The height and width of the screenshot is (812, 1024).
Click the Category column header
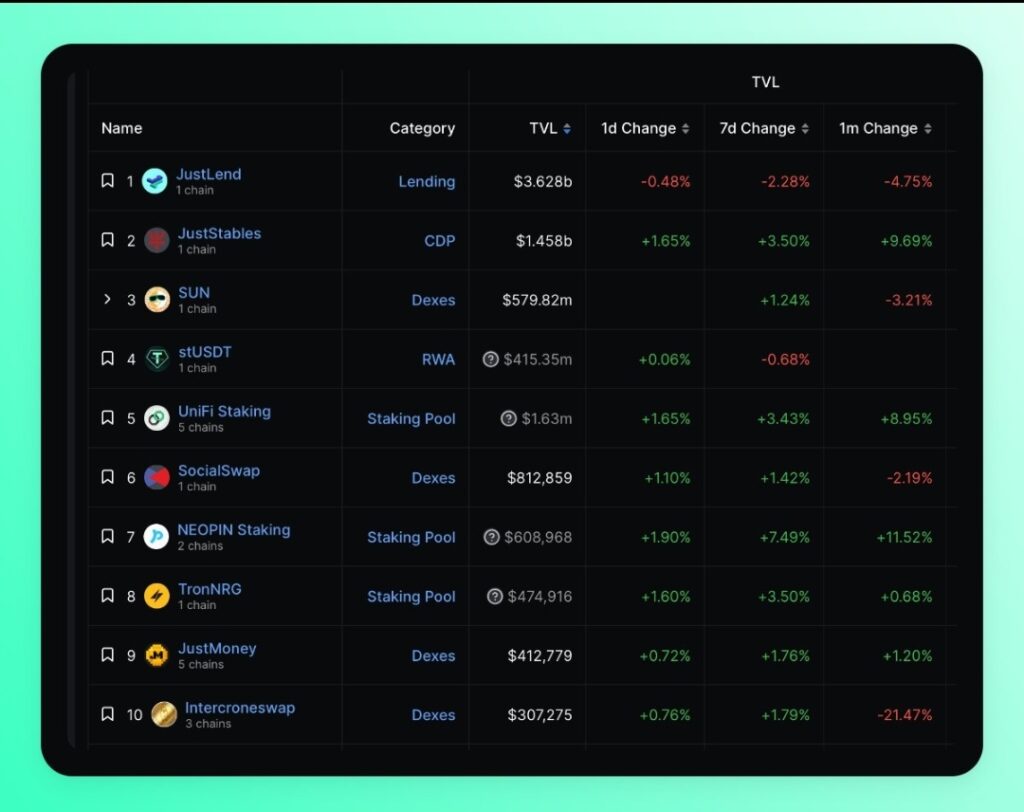tap(422, 128)
